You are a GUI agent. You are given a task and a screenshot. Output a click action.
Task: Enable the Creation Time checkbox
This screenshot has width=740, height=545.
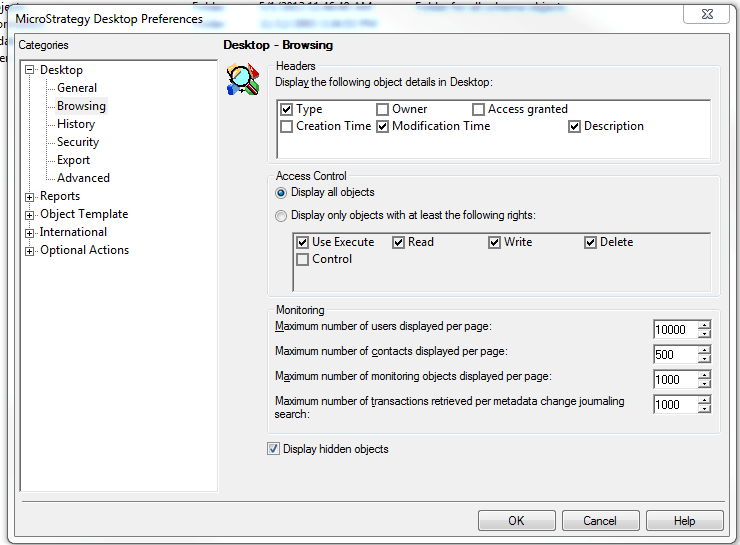click(x=286, y=126)
